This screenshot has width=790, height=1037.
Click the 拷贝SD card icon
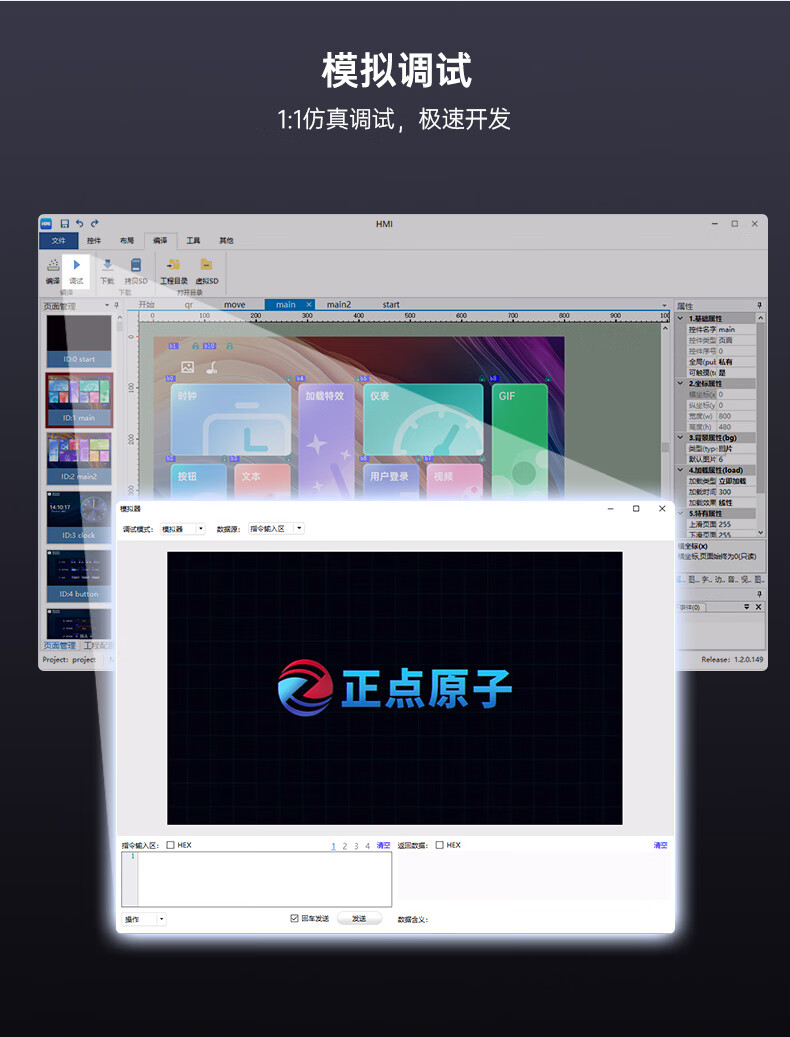click(136, 265)
